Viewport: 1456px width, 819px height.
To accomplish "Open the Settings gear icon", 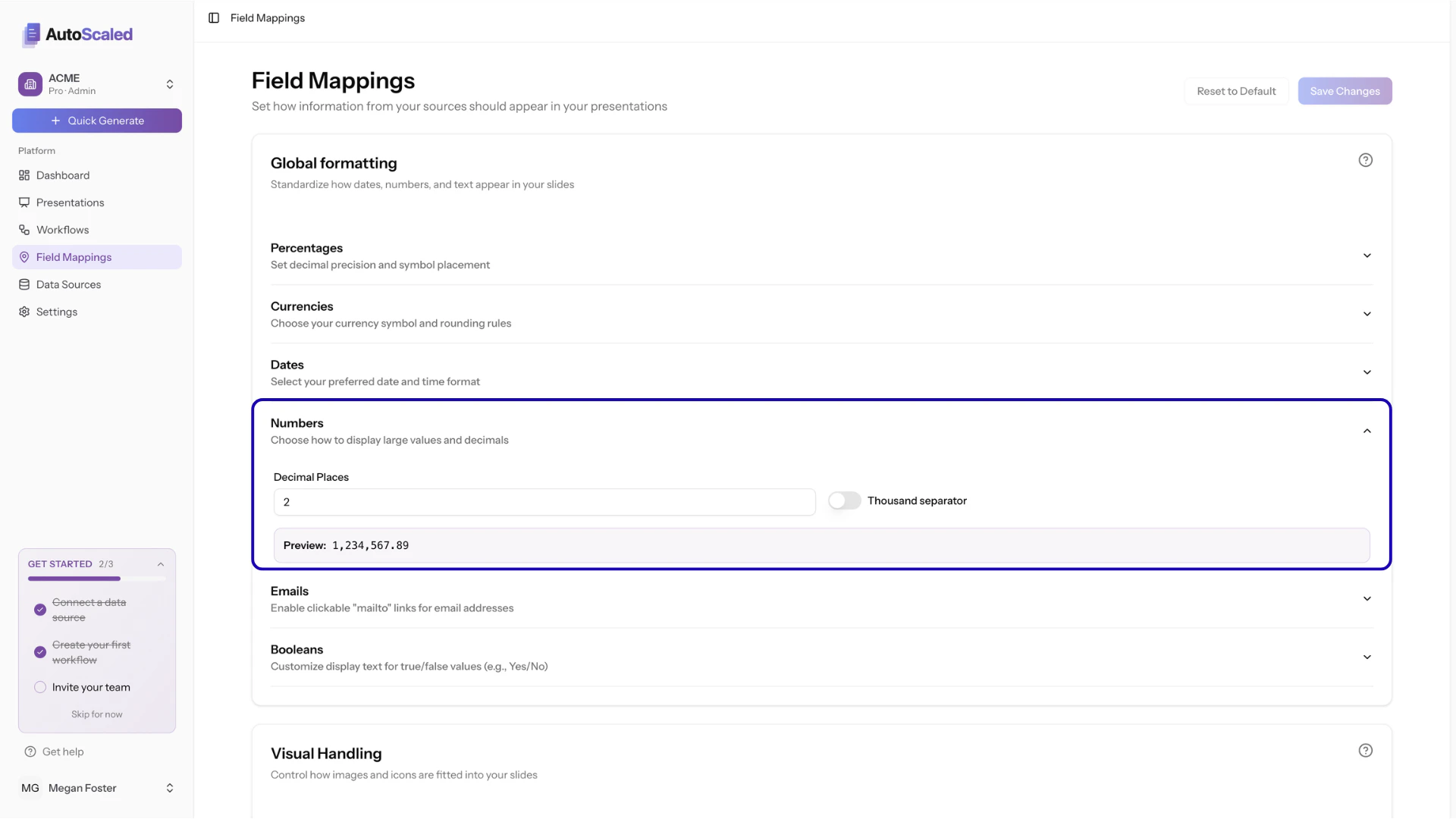I will point(24,312).
